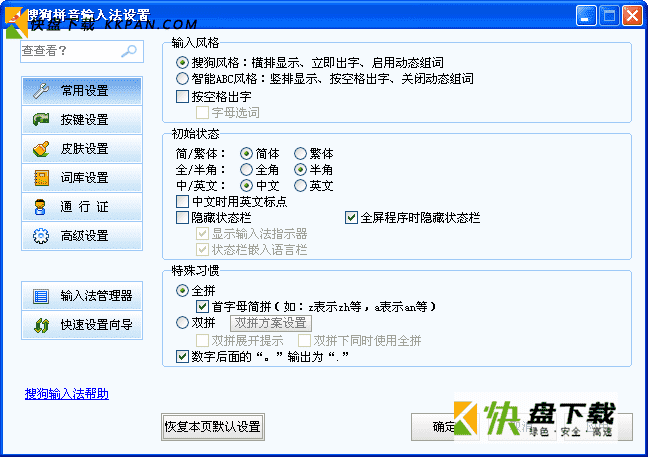The height and width of the screenshot is (457, 648).
Task: Close the settings window
Action: click(632, 16)
